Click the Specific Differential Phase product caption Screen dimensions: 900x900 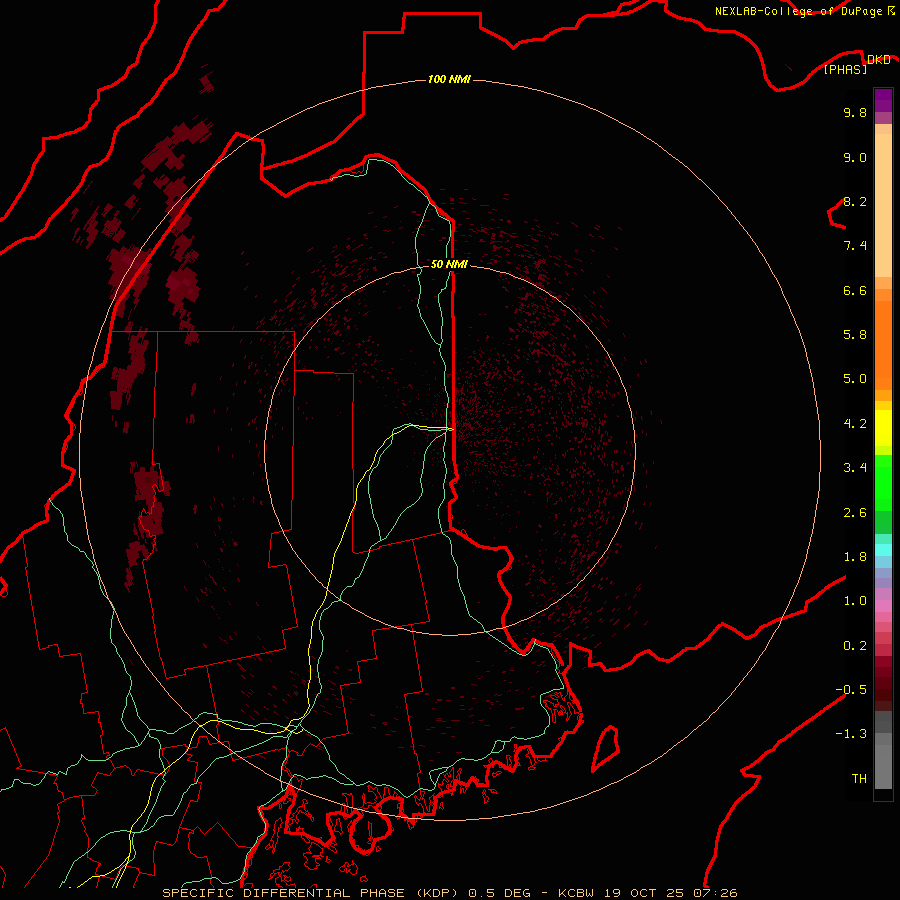tap(449, 893)
